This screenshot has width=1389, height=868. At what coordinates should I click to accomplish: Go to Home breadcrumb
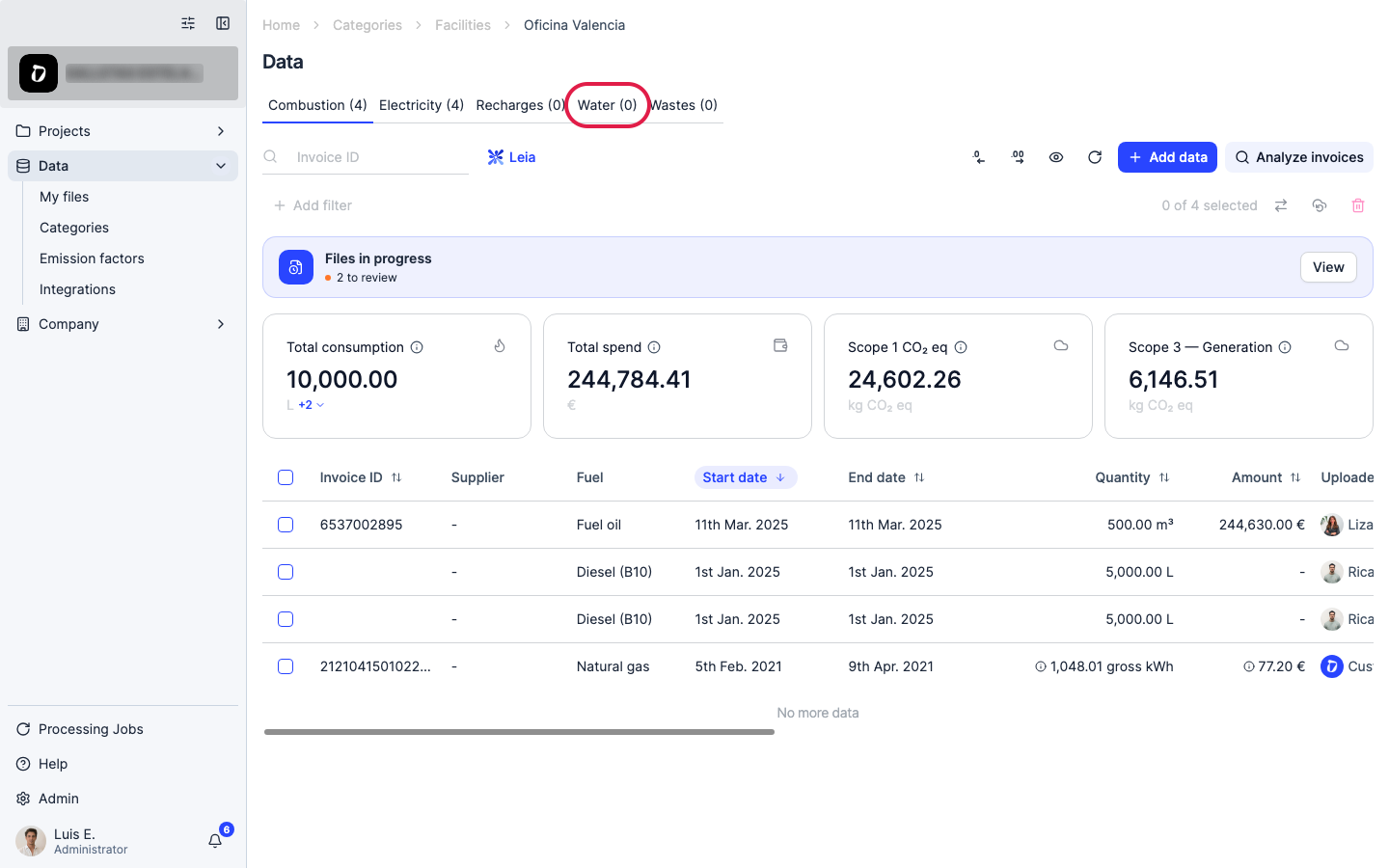pyautogui.click(x=281, y=25)
